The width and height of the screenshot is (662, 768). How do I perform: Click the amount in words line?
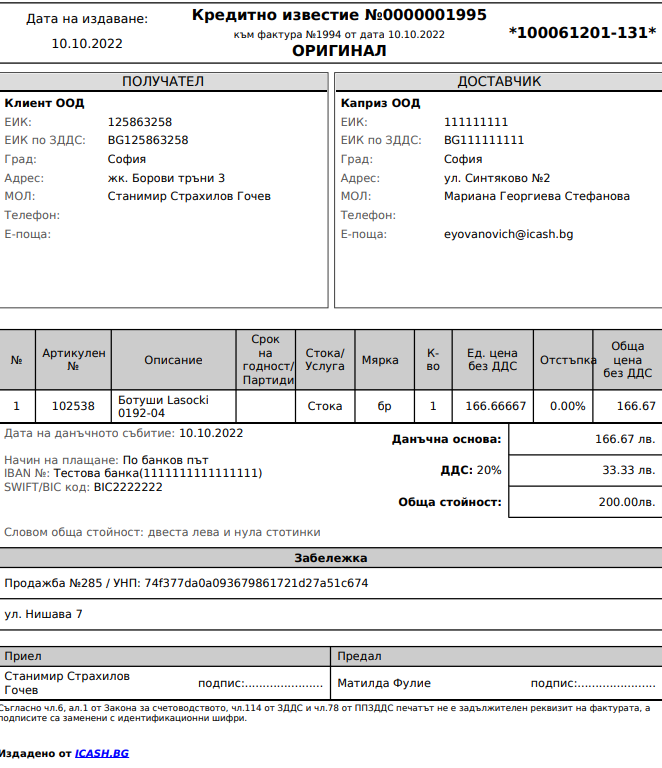[162, 532]
